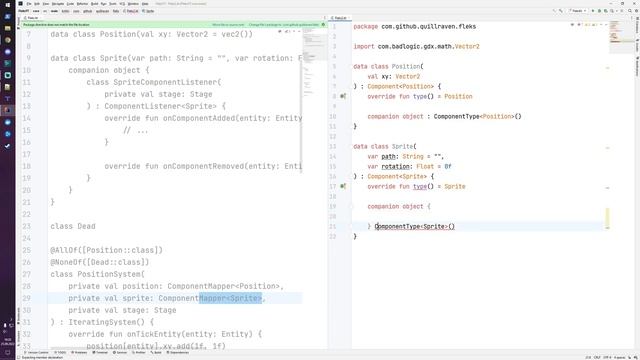
Task: Open Problems tool window
Action: [x=79, y=352]
